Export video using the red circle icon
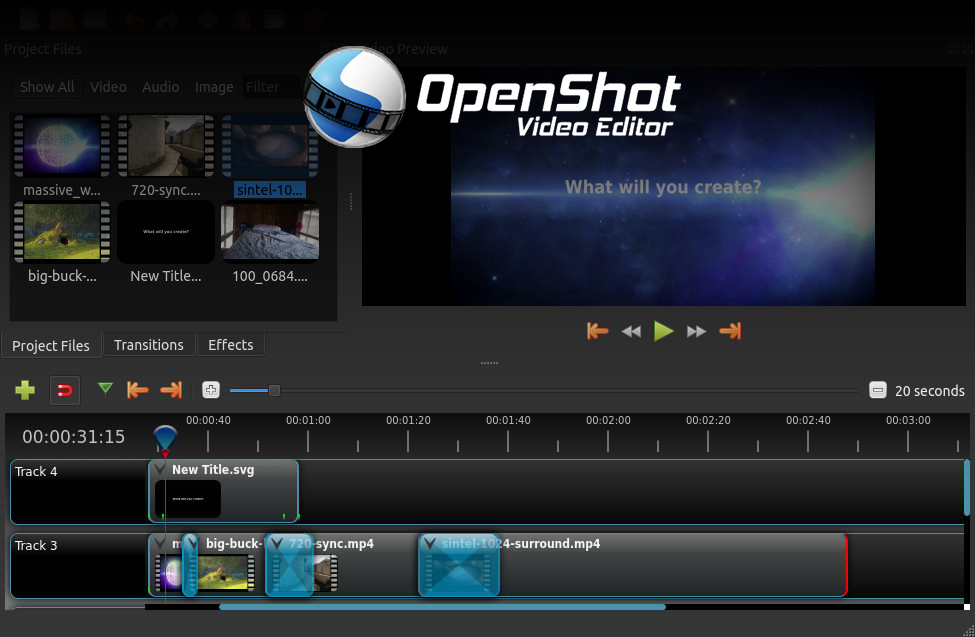This screenshot has height=637, width=975. tap(313, 20)
